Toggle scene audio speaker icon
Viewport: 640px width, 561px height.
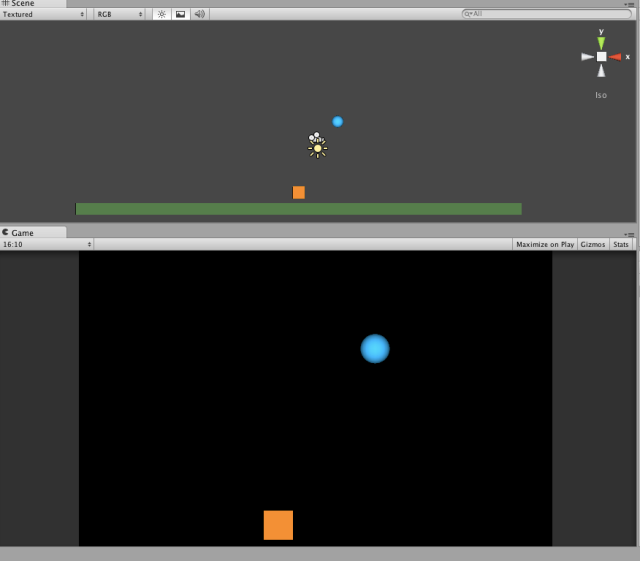[200, 14]
